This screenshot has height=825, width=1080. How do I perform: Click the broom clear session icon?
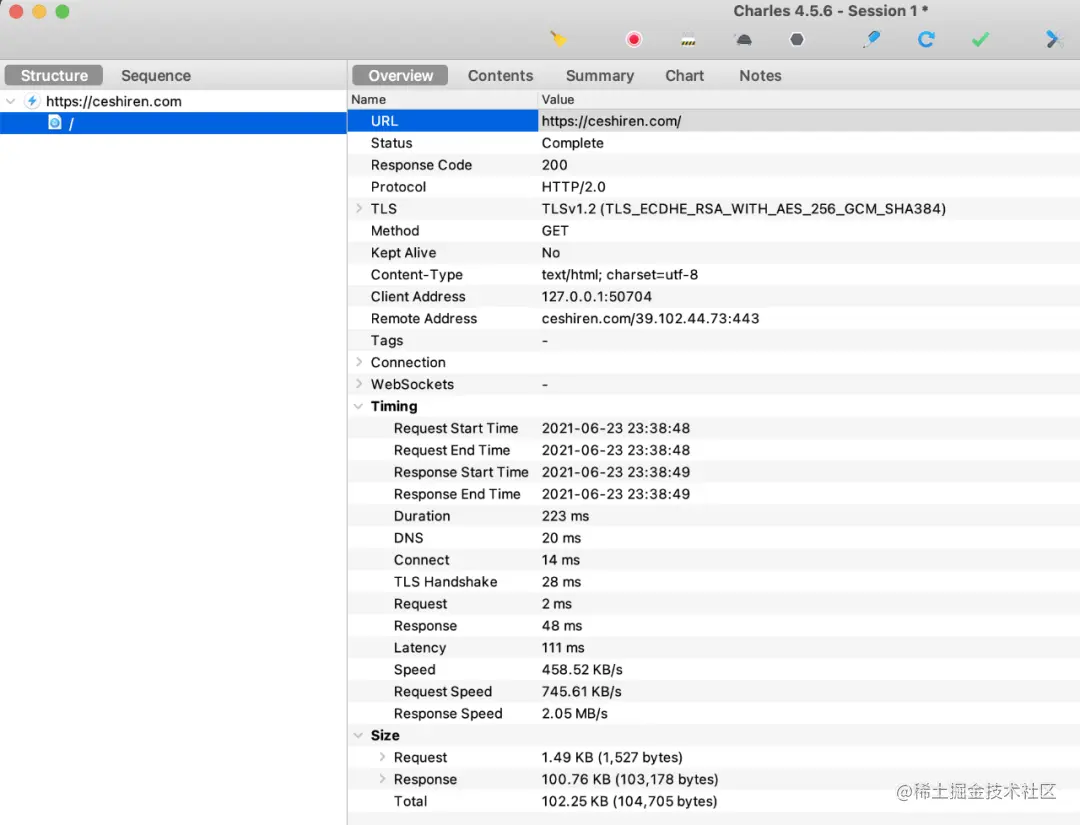(557, 39)
